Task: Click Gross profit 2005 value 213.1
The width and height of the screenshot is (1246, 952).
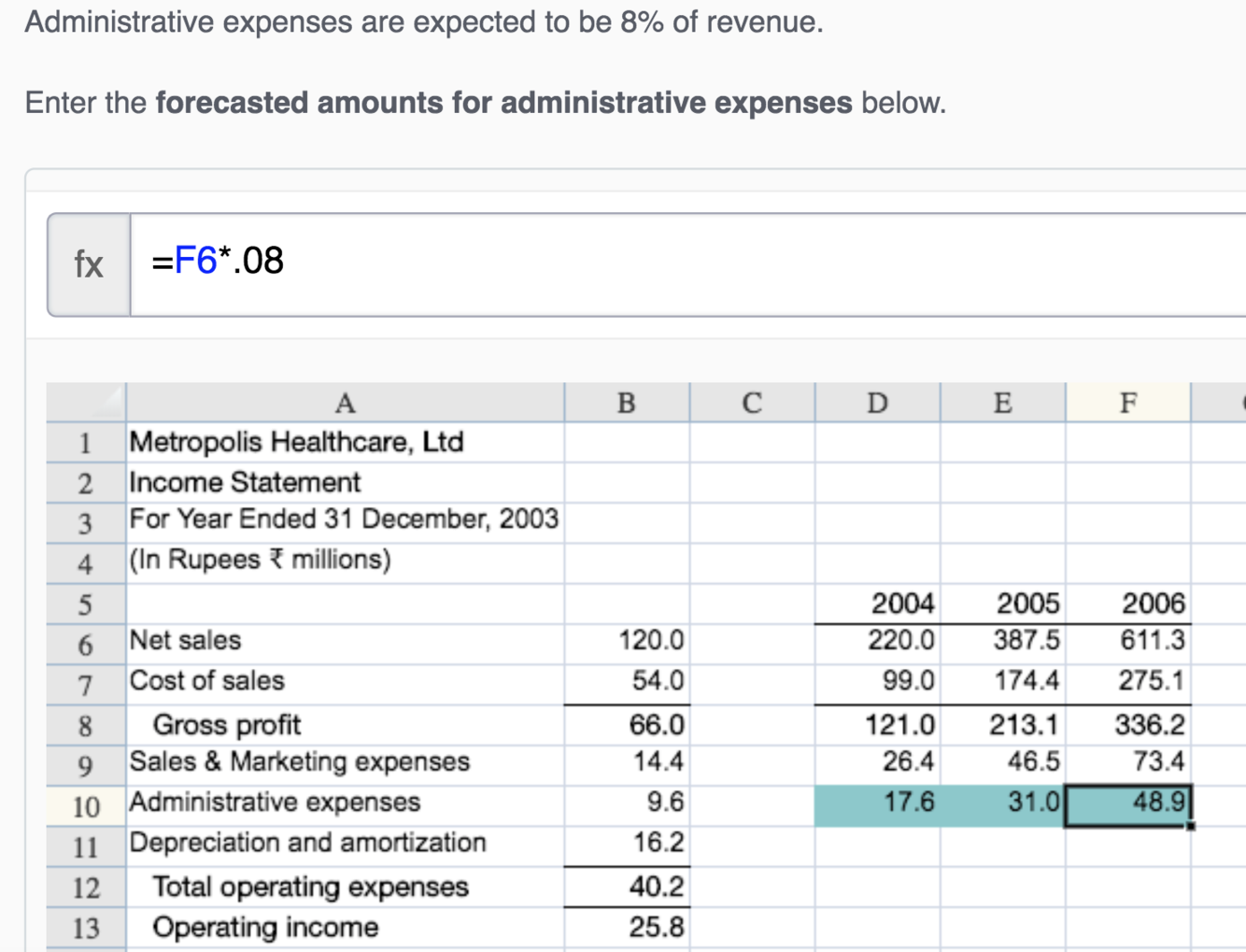Action: [1002, 725]
